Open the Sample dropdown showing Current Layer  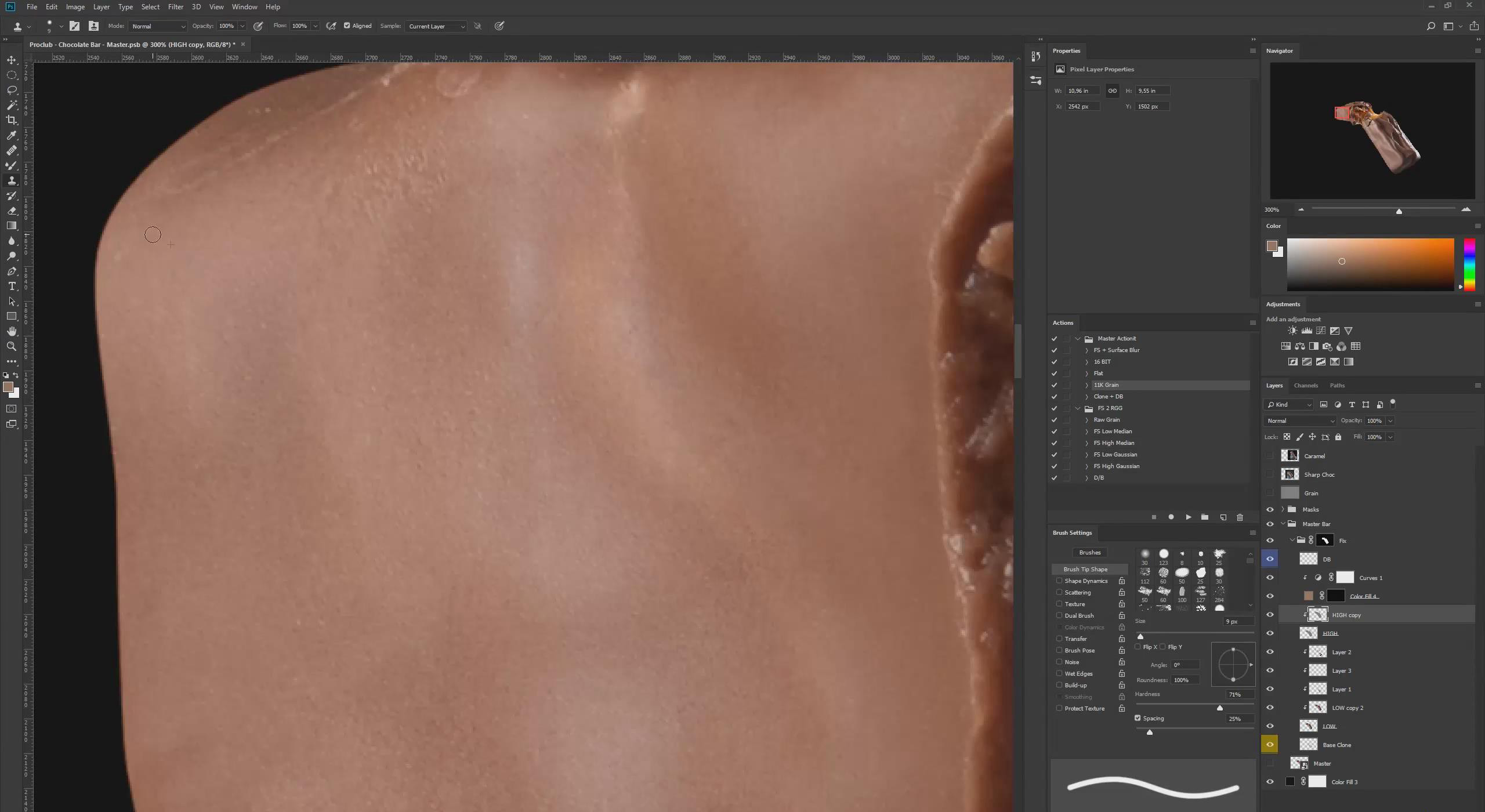(436, 26)
